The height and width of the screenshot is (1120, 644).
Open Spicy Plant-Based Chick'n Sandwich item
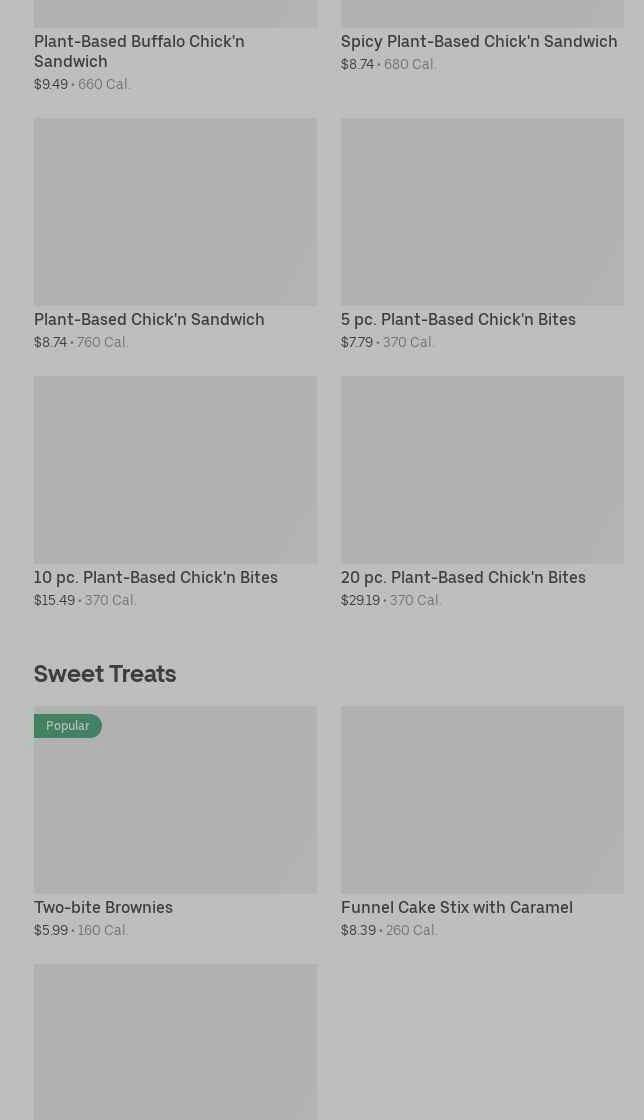pyautogui.click(x=478, y=41)
